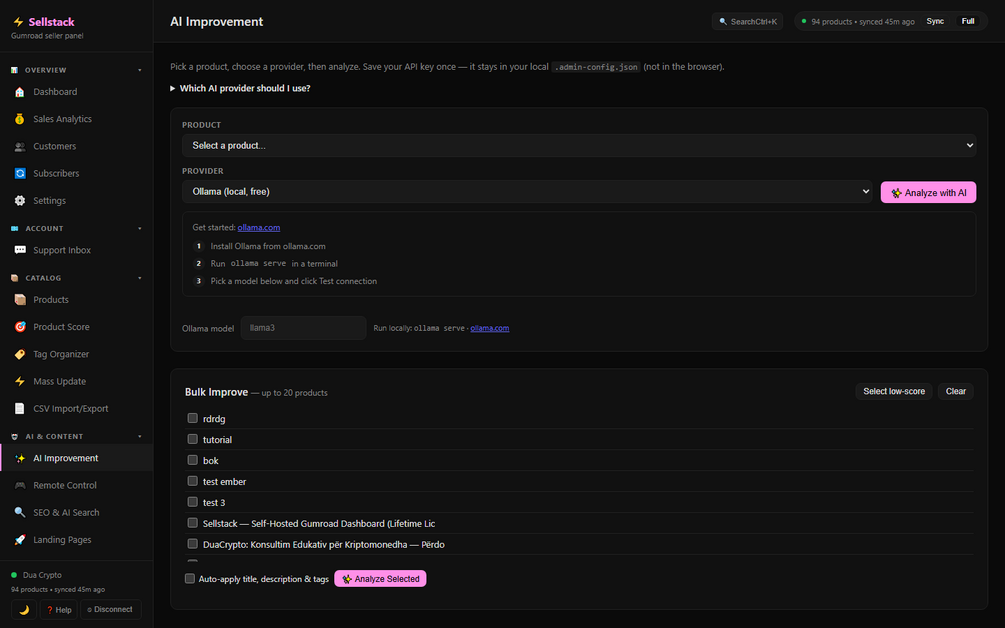Viewport: 1005px width, 628px height.
Task: Check the test ember product checkbox
Action: [x=192, y=481]
